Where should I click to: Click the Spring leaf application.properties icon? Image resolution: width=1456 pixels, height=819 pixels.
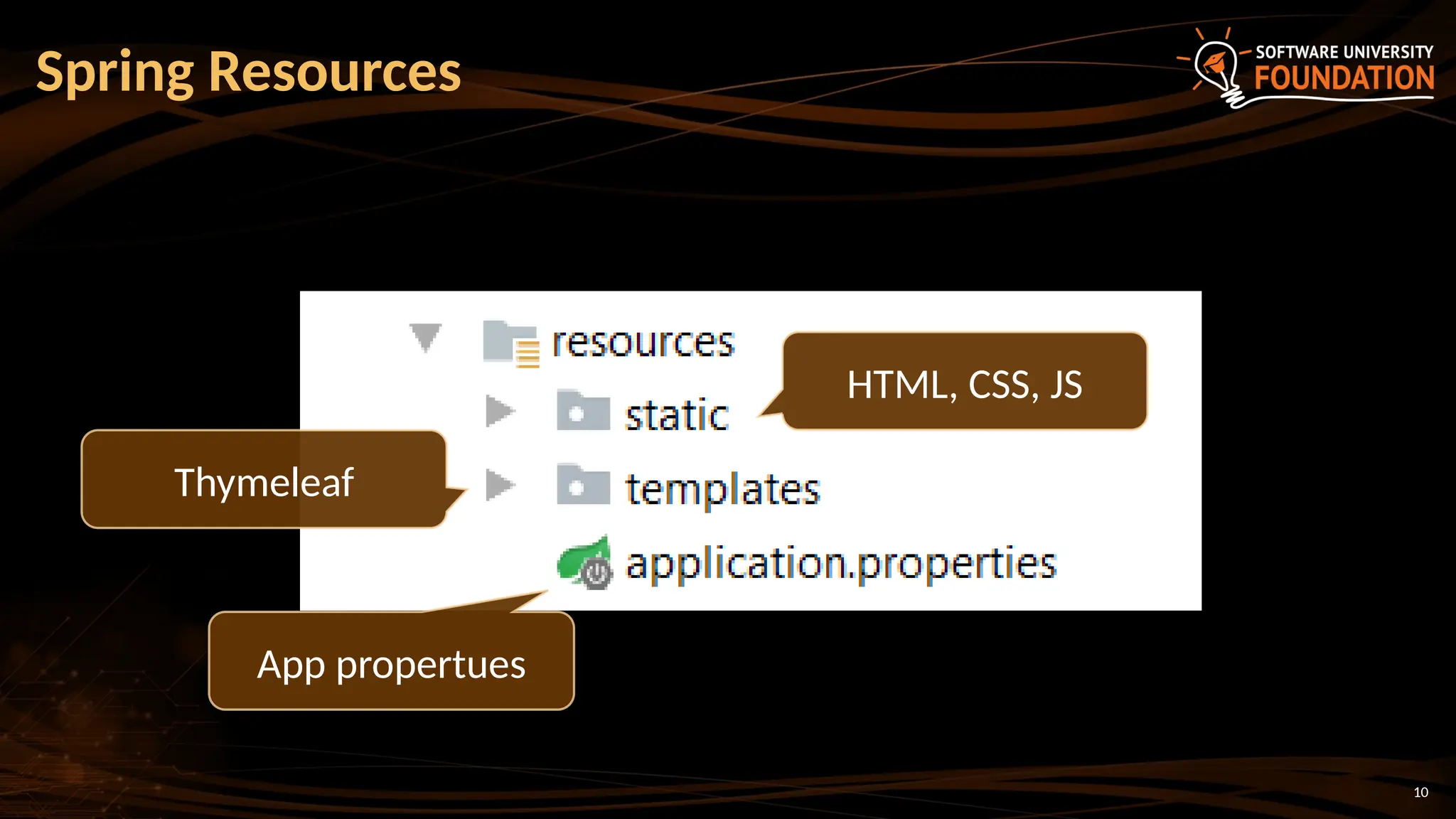tap(584, 562)
